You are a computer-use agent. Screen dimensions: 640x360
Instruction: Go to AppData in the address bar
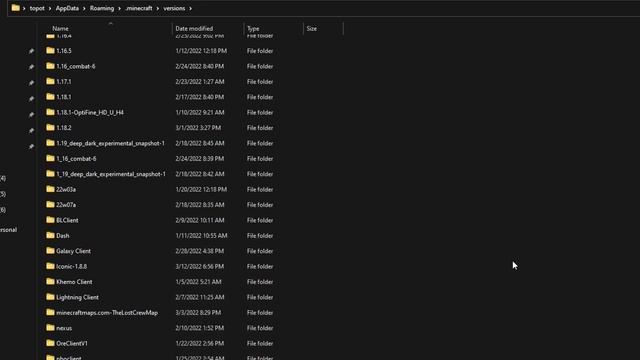point(67,8)
